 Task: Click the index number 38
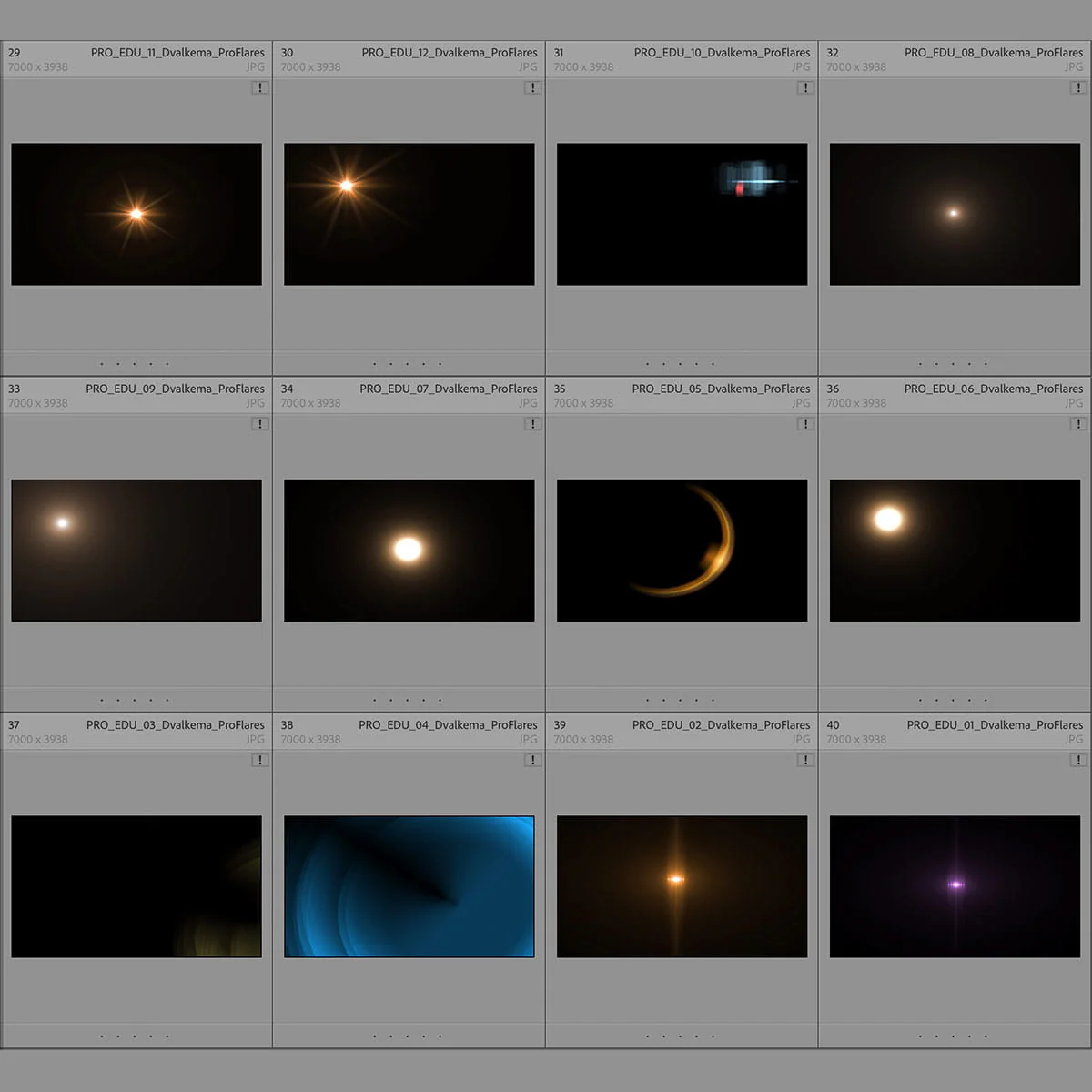[287, 725]
